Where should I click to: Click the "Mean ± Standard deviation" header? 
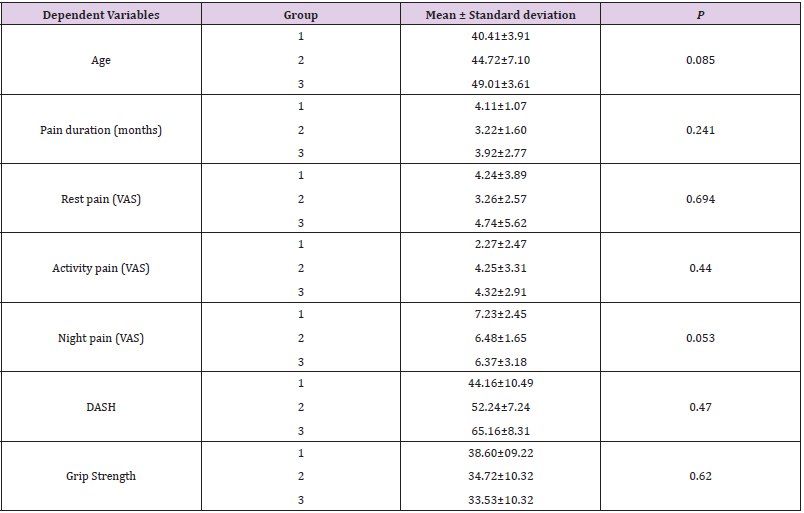click(x=498, y=16)
